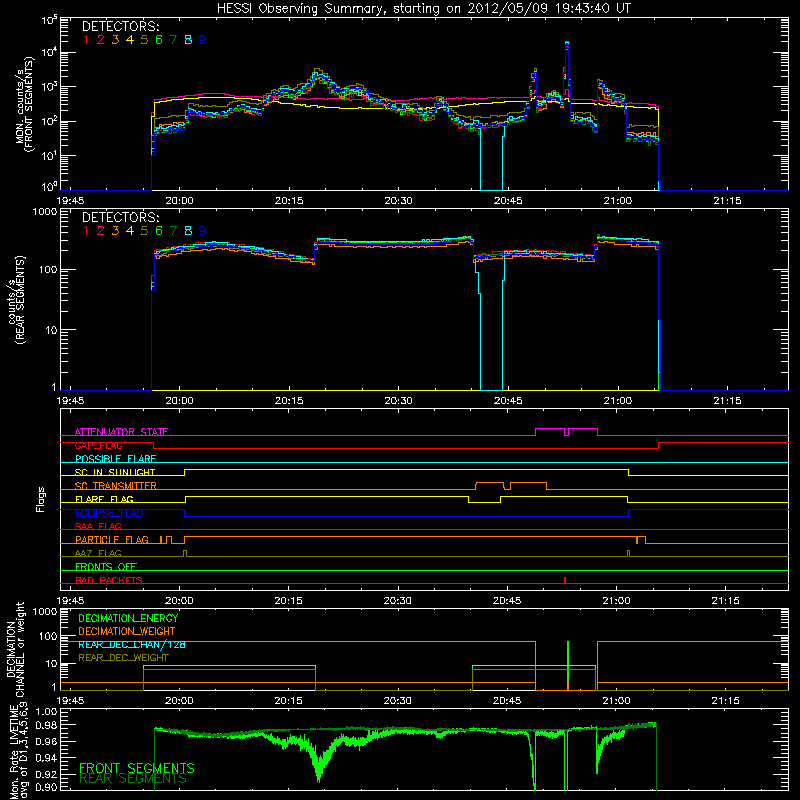Viewport: 800px width, 800px height.
Task: Select yellow detector 4 in front segments legend
Action: coord(130,40)
